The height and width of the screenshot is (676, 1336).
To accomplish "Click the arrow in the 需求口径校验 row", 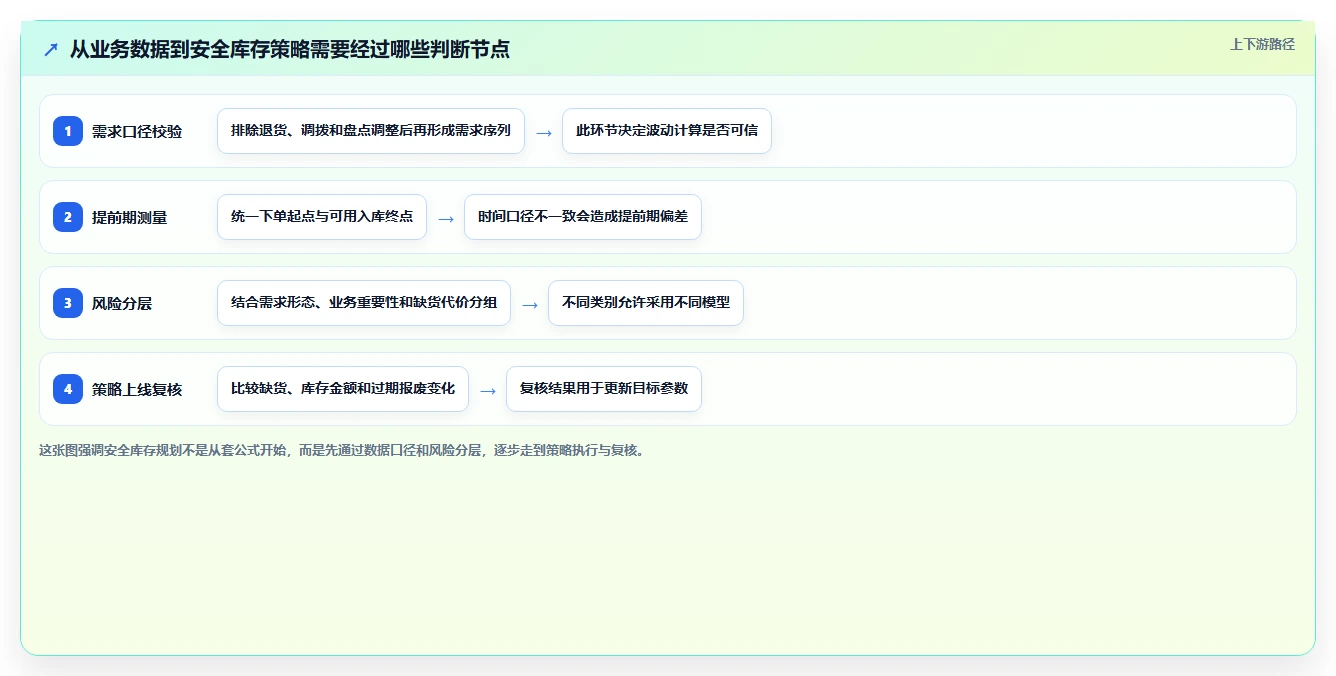I will pos(544,132).
